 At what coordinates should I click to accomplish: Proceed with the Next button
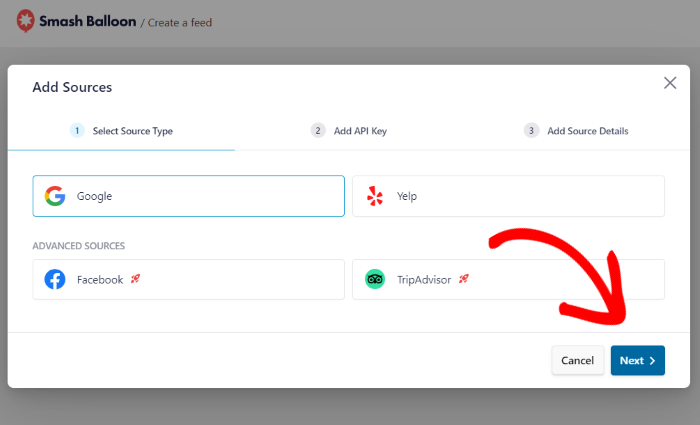(638, 360)
